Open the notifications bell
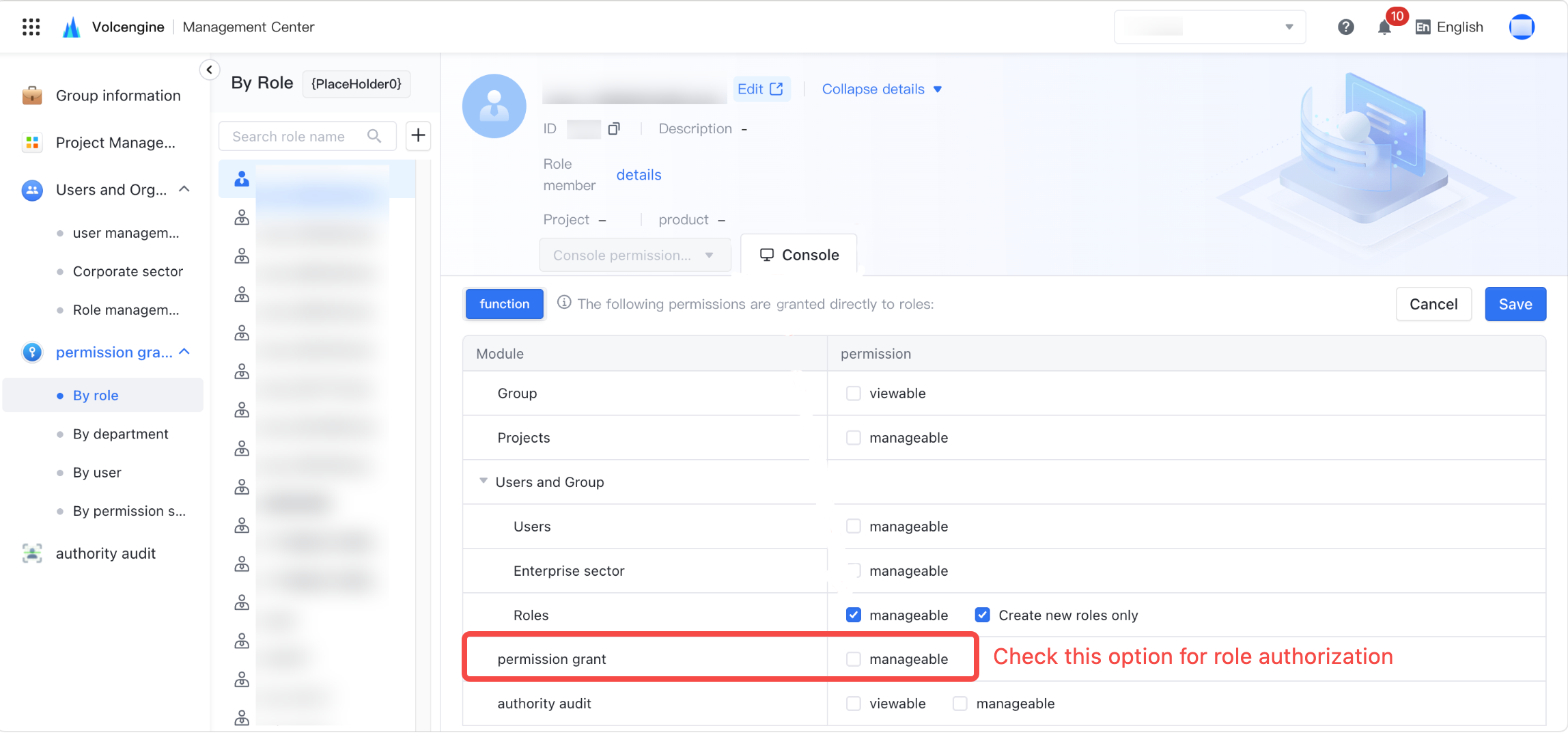The image size is (1568, 735). (1384, 27)
